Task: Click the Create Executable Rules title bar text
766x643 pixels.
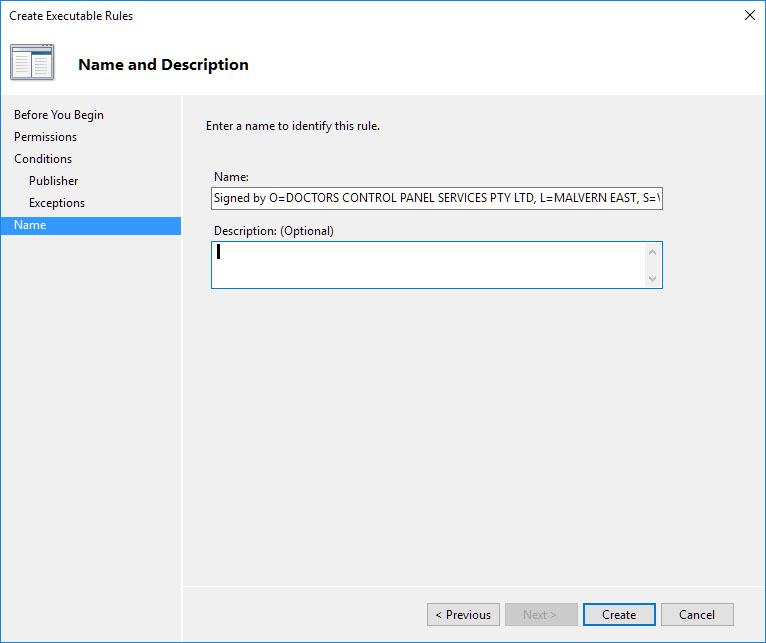Action: click(x=71, y=16)
